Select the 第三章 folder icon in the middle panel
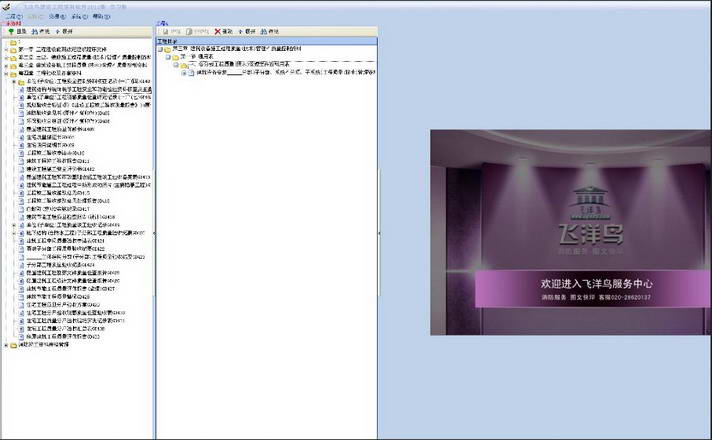Screen dimensions: 712x440 (x=168, y=49)
